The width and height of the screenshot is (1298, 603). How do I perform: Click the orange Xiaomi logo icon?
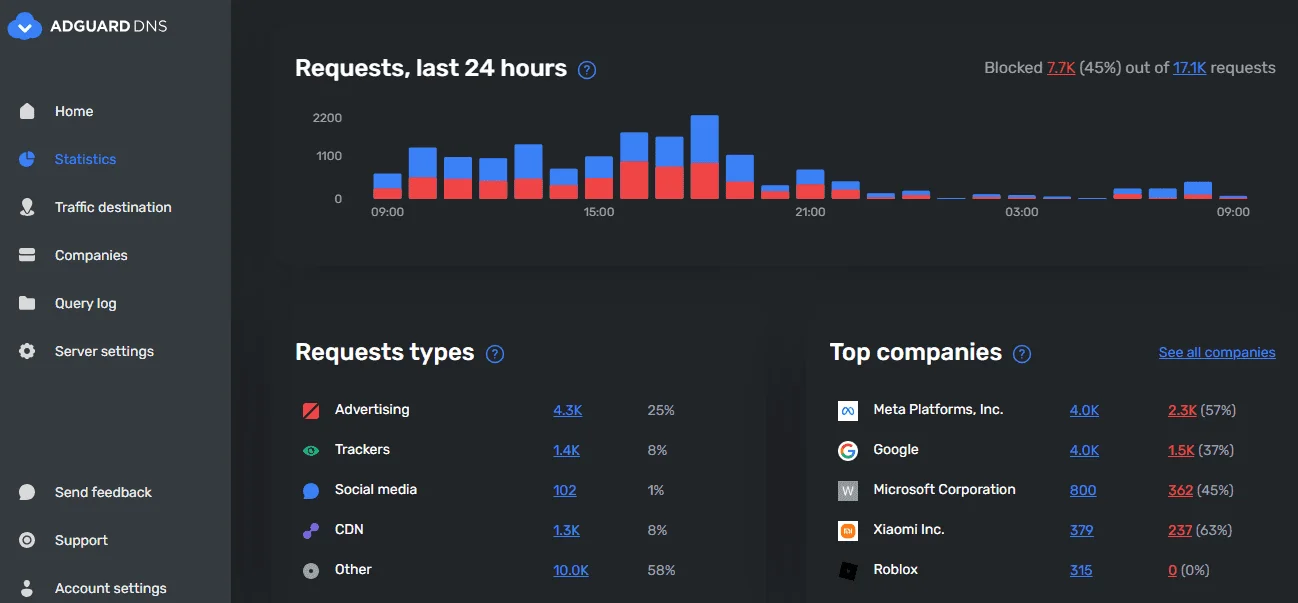pos(848,531)
